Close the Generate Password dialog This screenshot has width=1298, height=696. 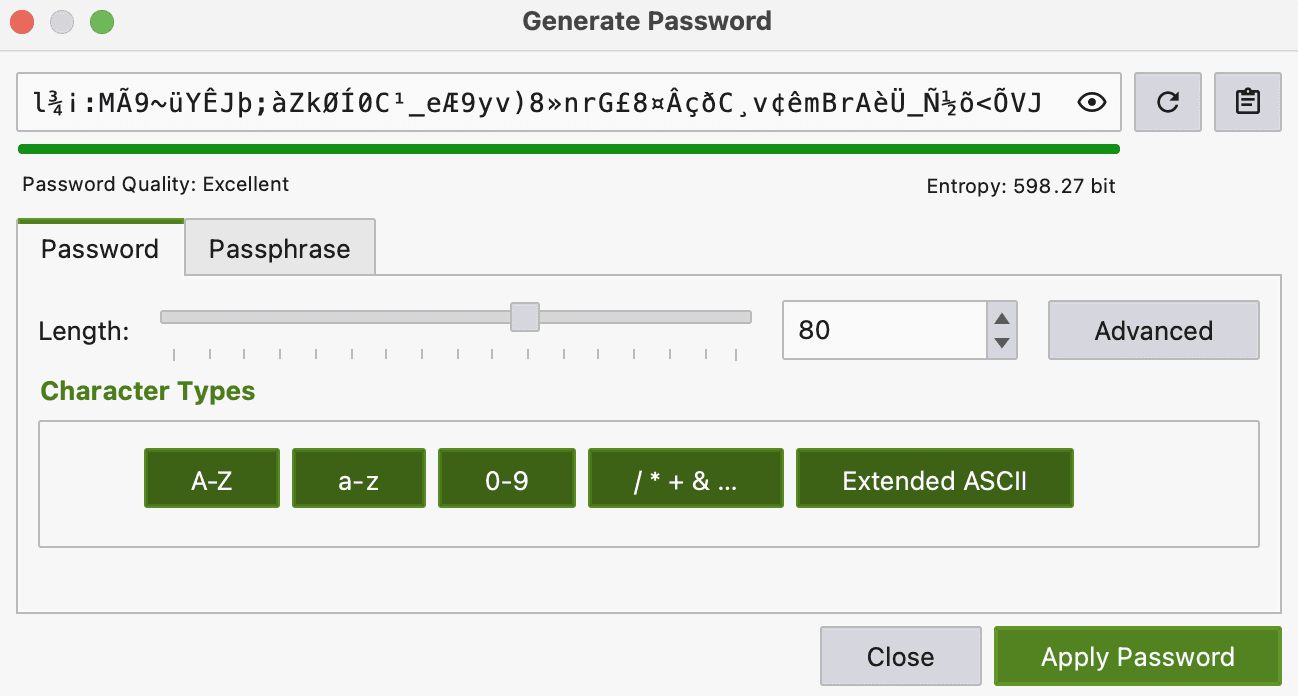pos(900,656)
